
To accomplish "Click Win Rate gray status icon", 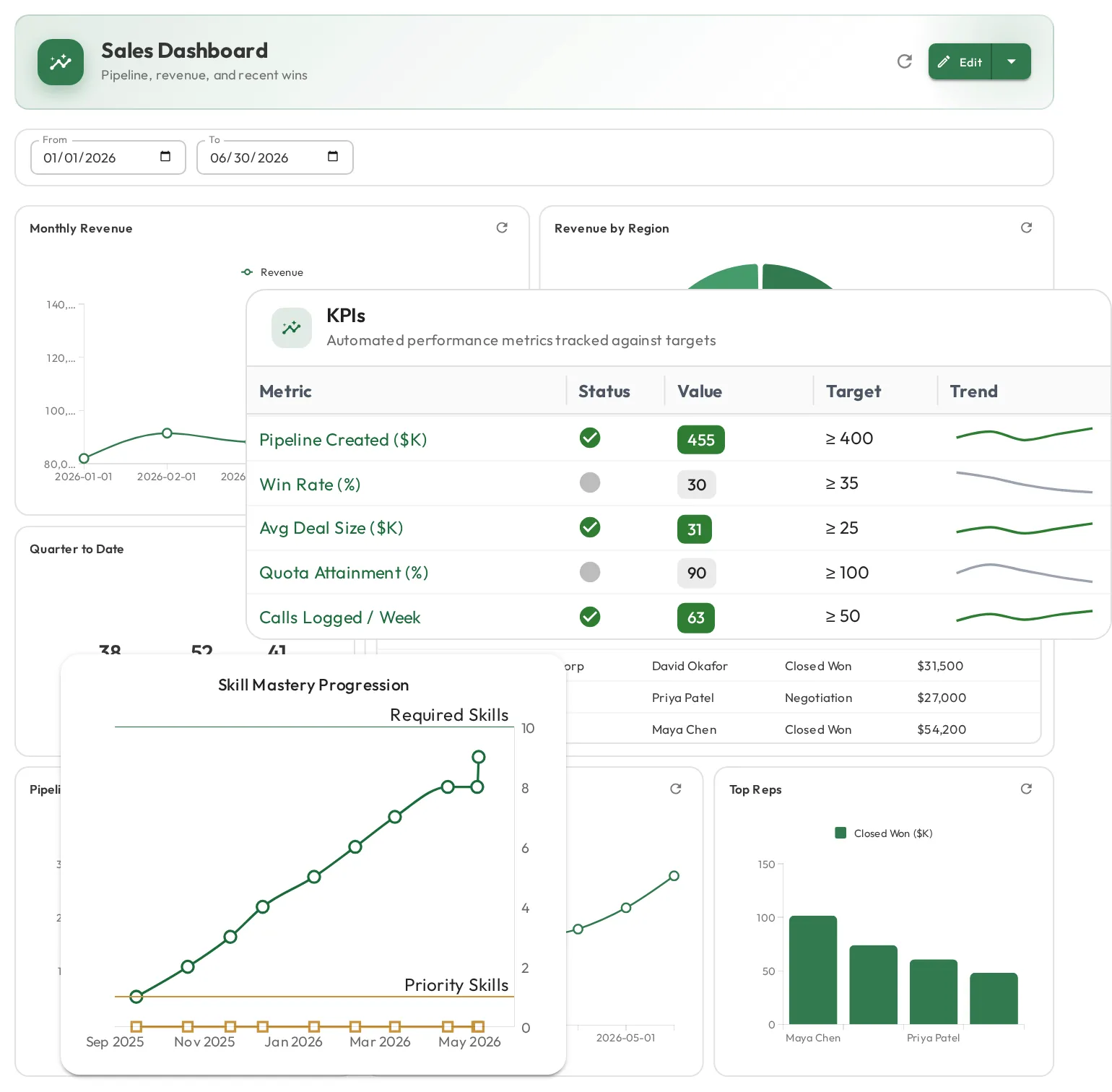I will coord(590,482).
